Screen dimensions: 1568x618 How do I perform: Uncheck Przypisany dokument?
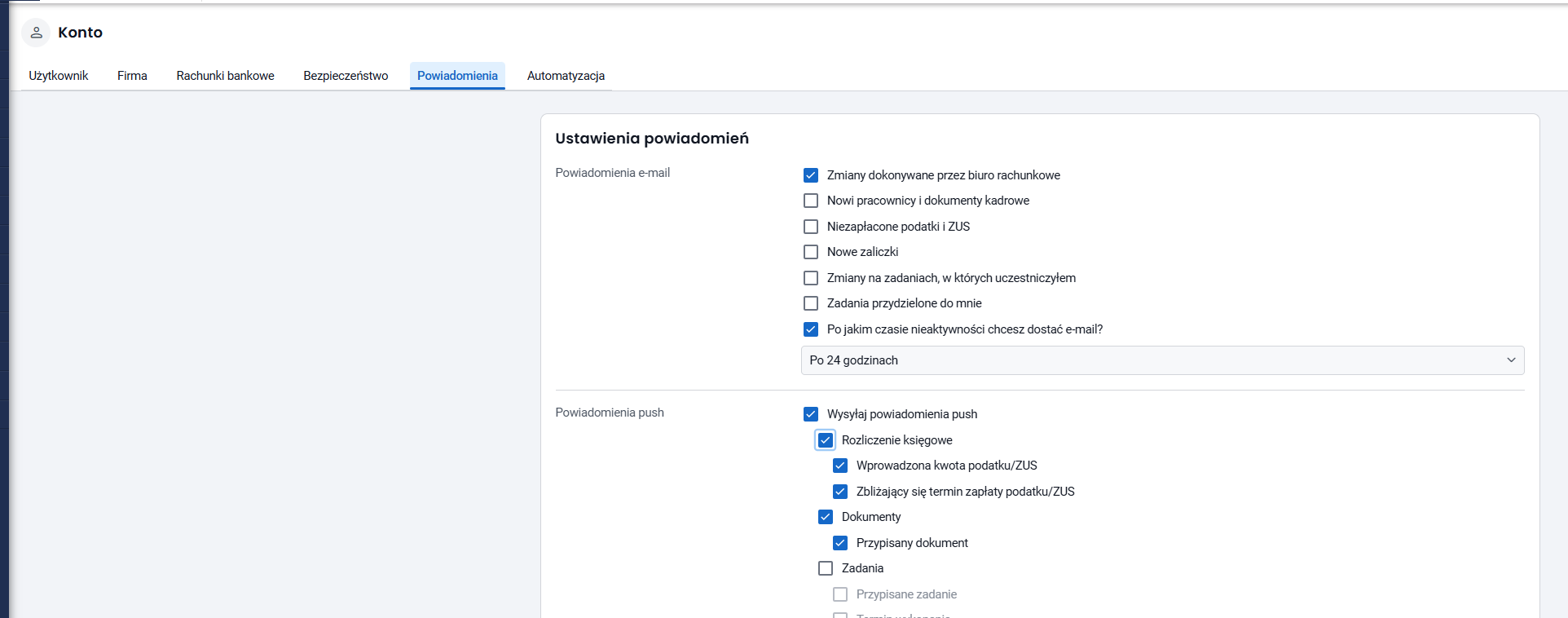[x=840, y=543]
